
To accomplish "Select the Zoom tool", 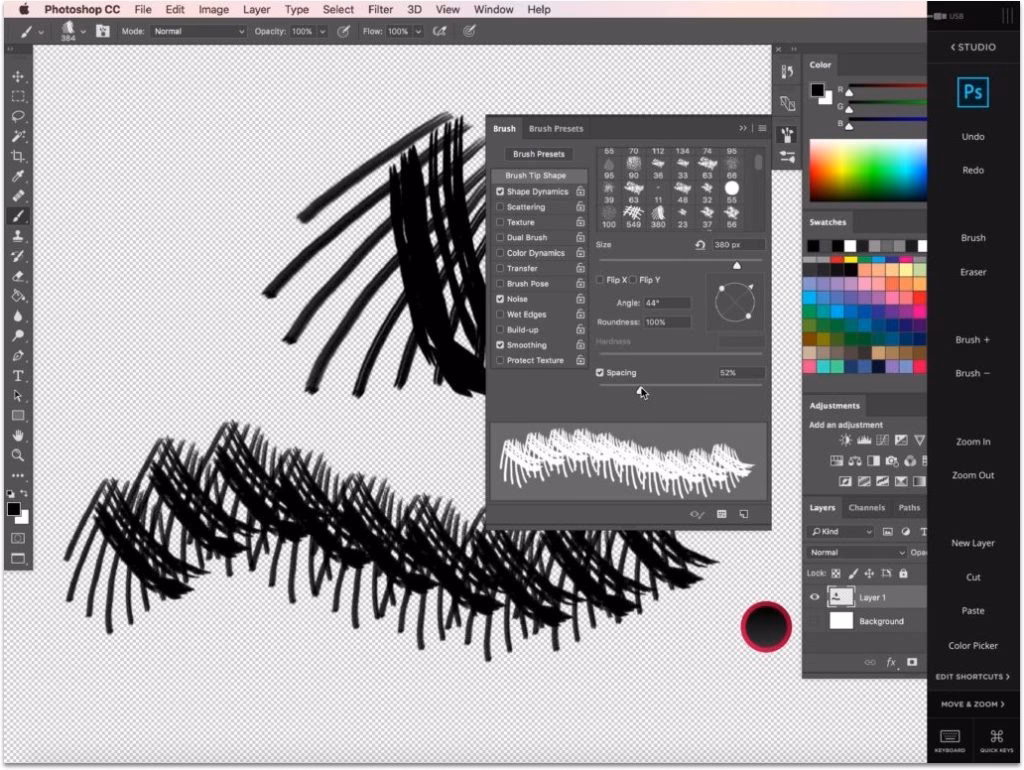I will tap(18, 456).
